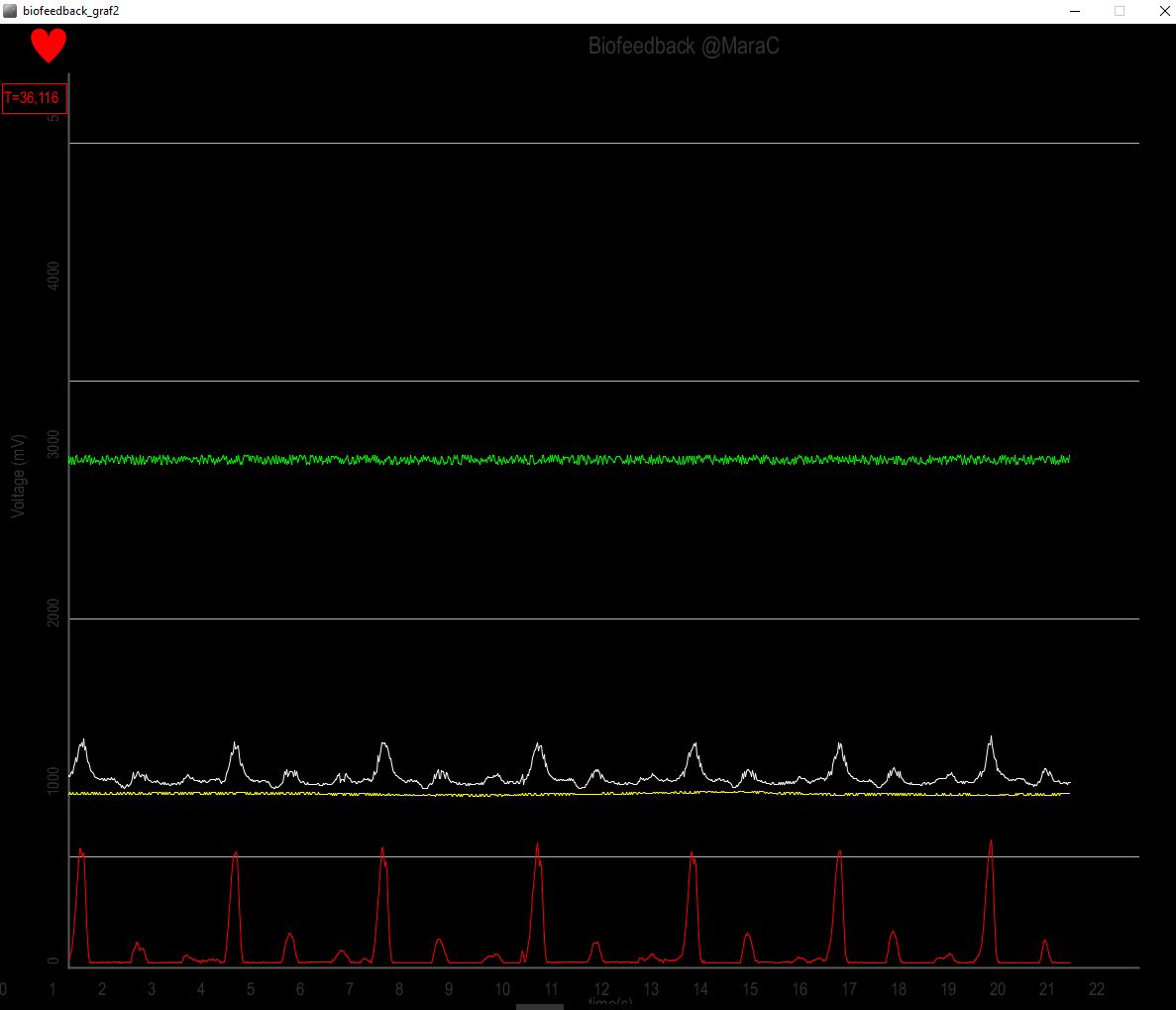Click time axis tick label 13
This screenshot has width=1176, height=1010.
[651, 989]
